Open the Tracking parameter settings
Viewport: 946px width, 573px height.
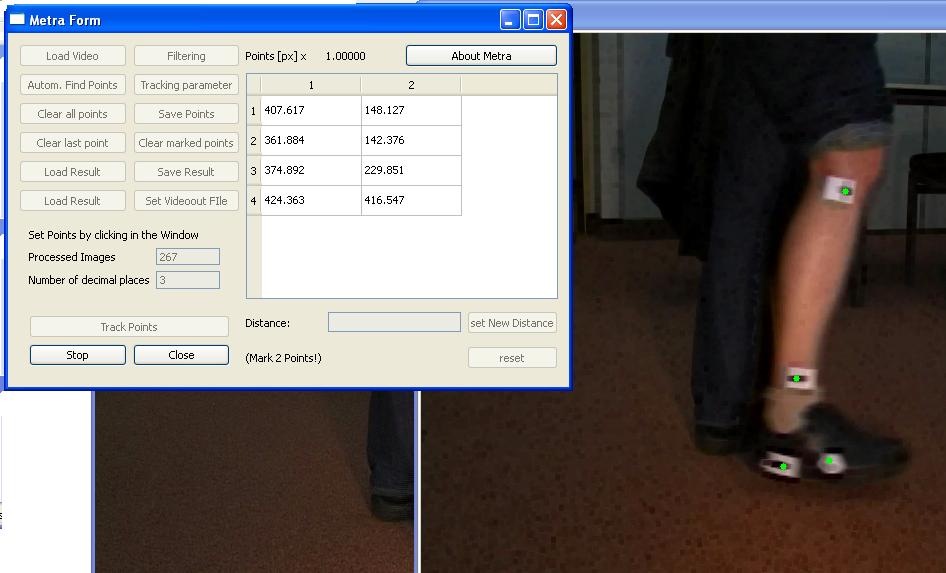186,85
